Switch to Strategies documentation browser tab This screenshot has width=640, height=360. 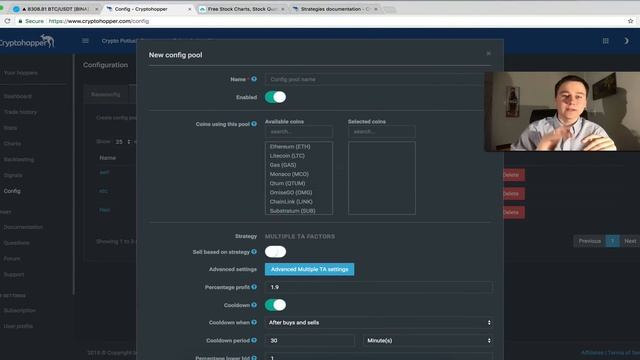point(336,9)
